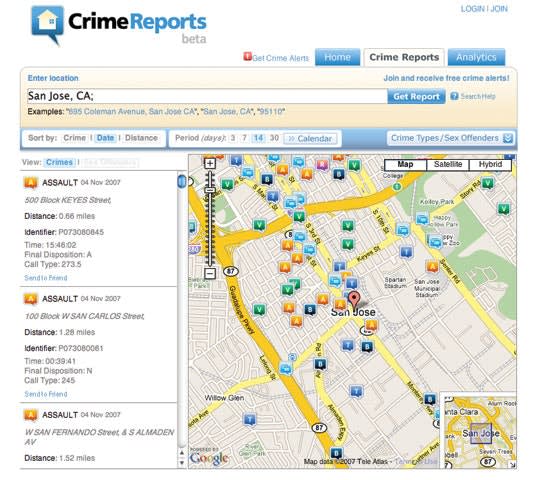Switch map to Satellite view

click(x=448, y=165)
